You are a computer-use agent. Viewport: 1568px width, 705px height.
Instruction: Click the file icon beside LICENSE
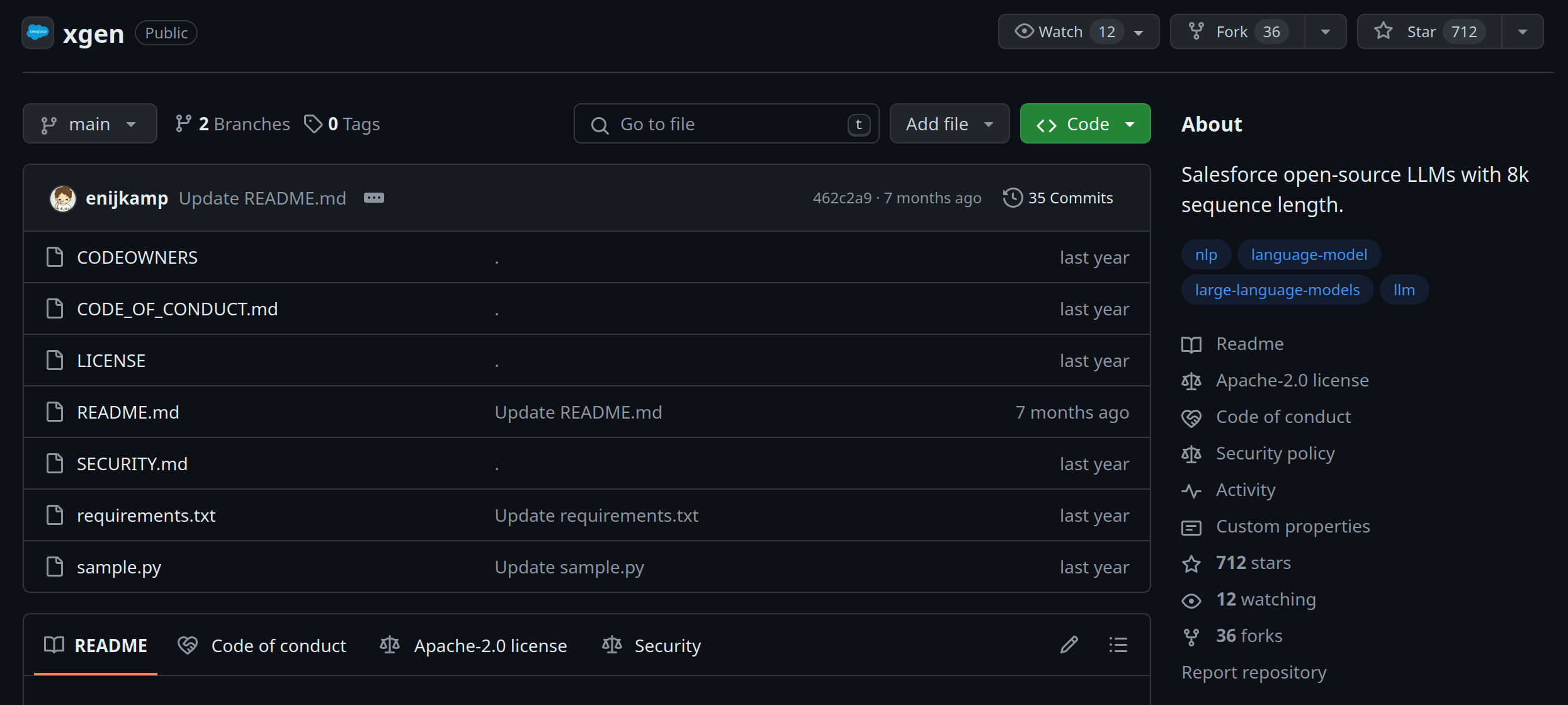point(55,361)
